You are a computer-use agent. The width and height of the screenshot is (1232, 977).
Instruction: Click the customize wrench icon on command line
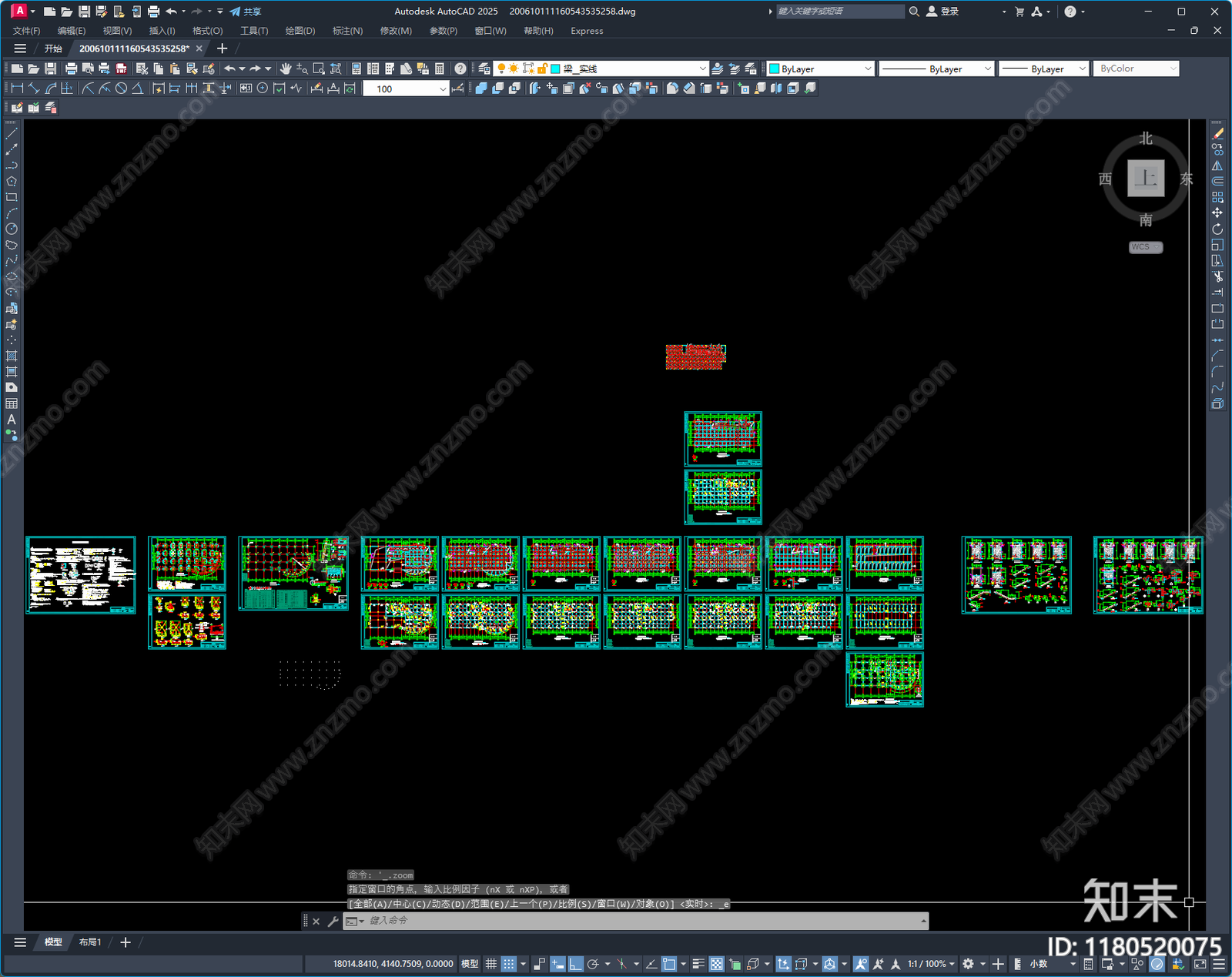333,921
